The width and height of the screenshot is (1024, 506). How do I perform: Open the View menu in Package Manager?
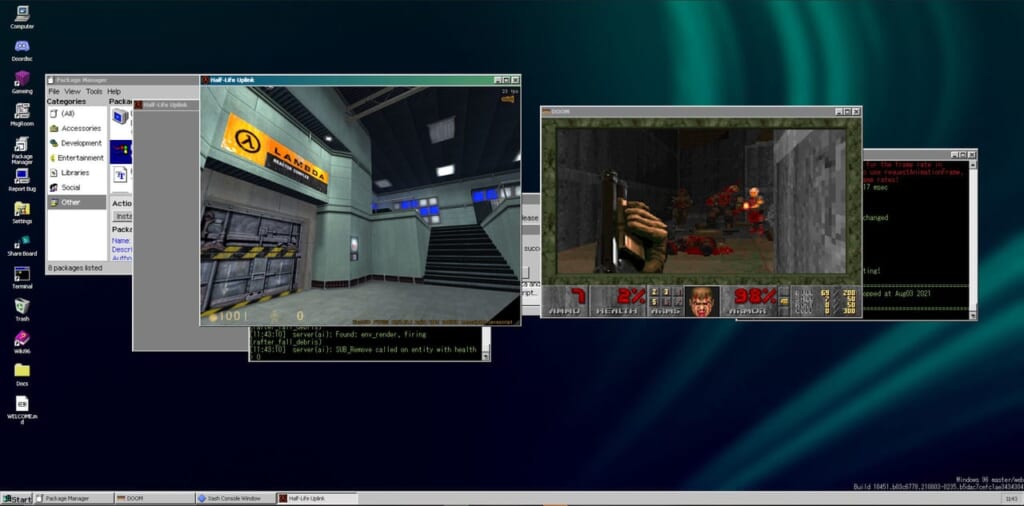(73, 91)
